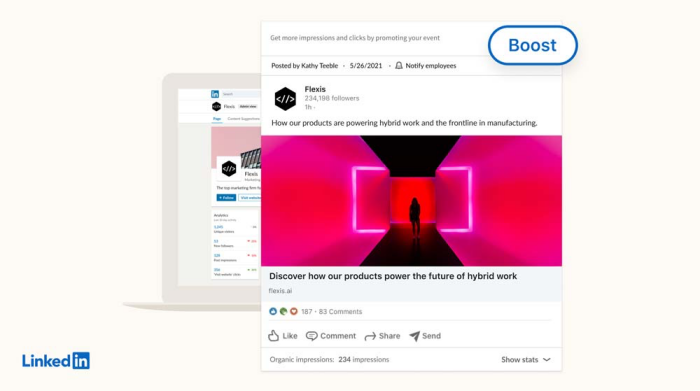Open the Flexis hexagon logo in the post
This screenshot has width=700, height=391.
pyautogui.click(x=285, y=99)
